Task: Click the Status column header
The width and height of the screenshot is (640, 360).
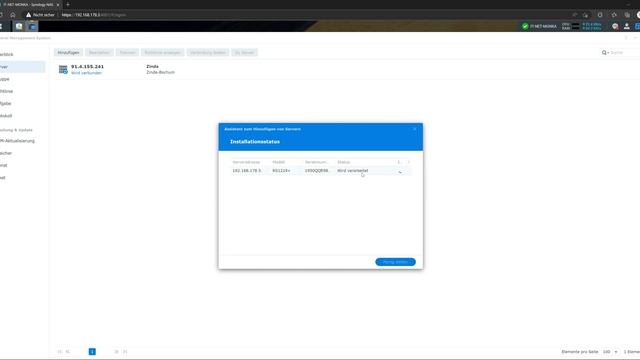Action: point(344,162)
